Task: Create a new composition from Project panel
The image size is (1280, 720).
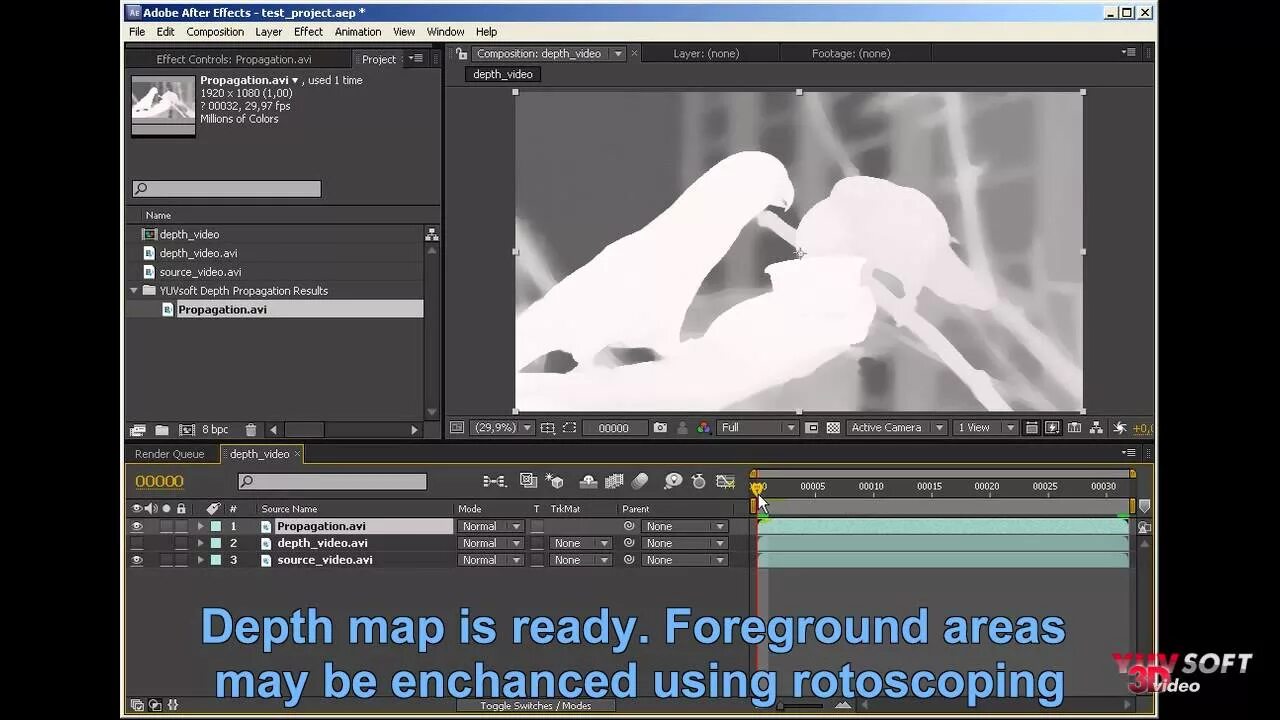Action: click(x=187, y=429)
